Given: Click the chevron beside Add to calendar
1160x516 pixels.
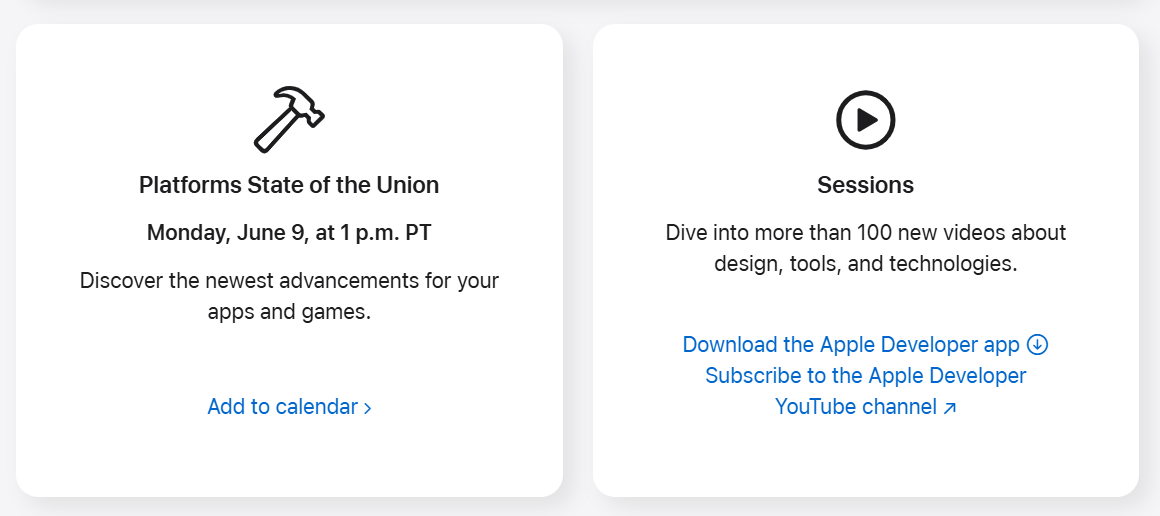Looking at the screenshot, I should click(368, 408).
